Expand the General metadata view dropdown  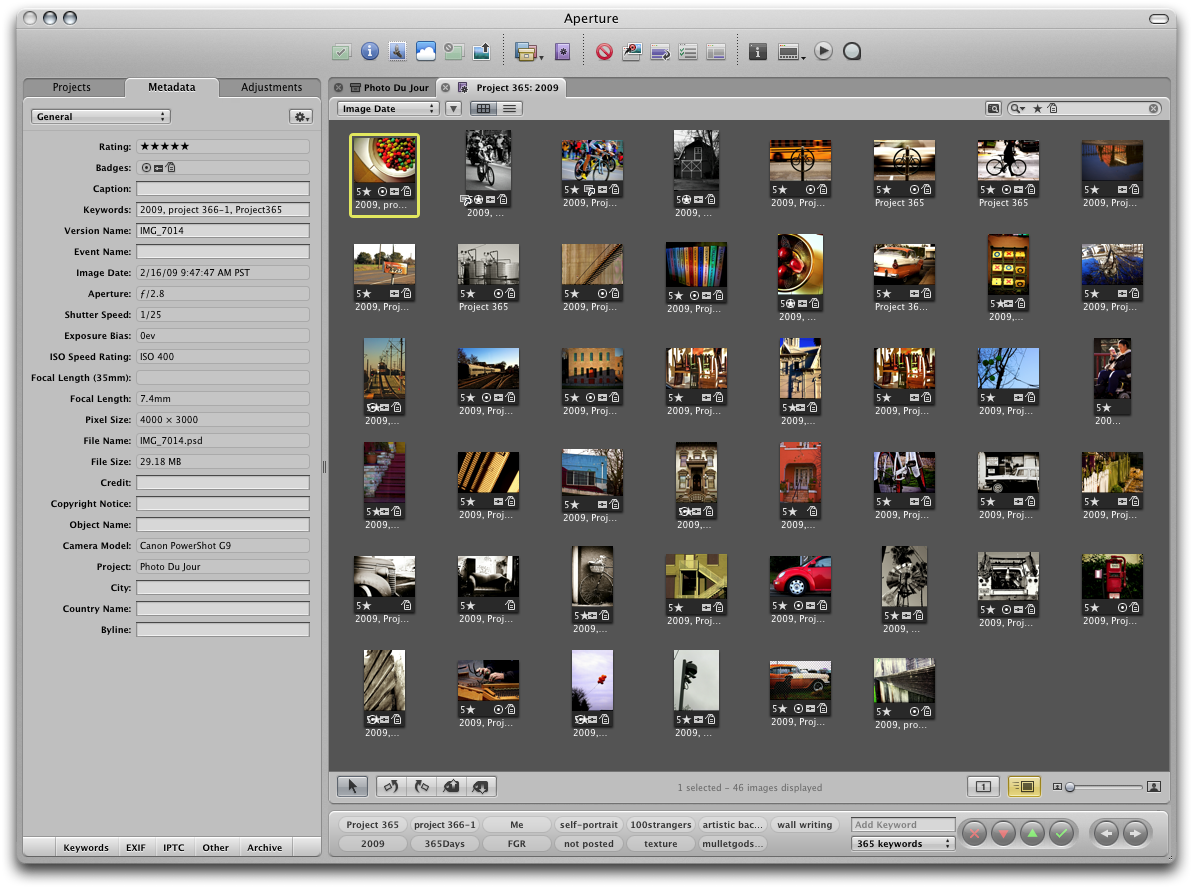[100, 117]
